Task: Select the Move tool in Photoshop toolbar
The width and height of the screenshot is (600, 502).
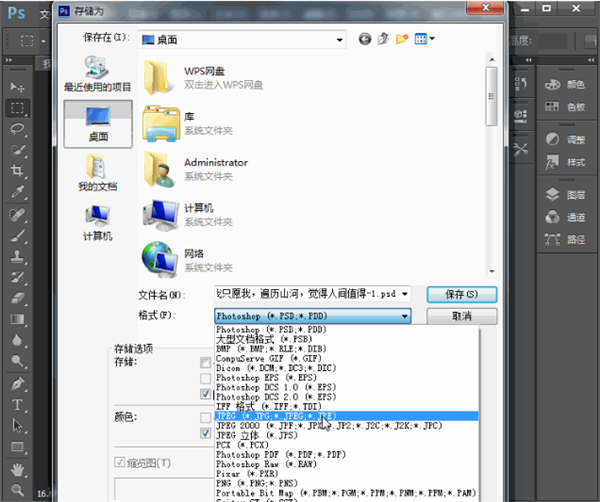Action: click(17, 87)
